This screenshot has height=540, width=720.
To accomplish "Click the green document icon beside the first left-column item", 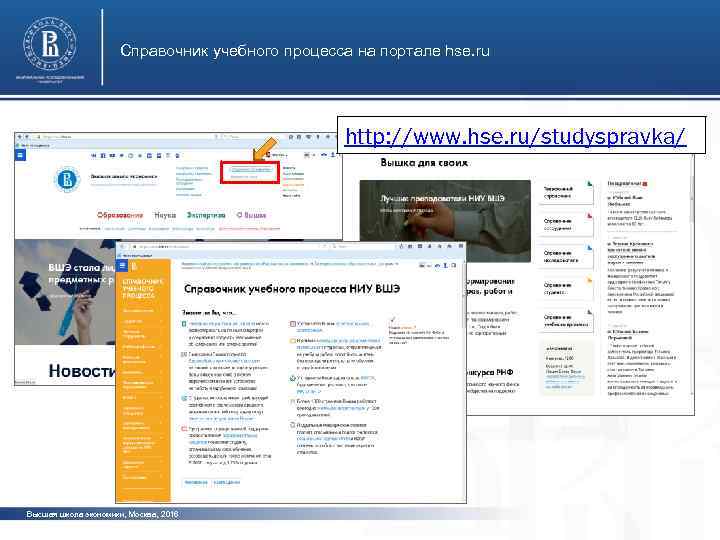I will point(184,324).
